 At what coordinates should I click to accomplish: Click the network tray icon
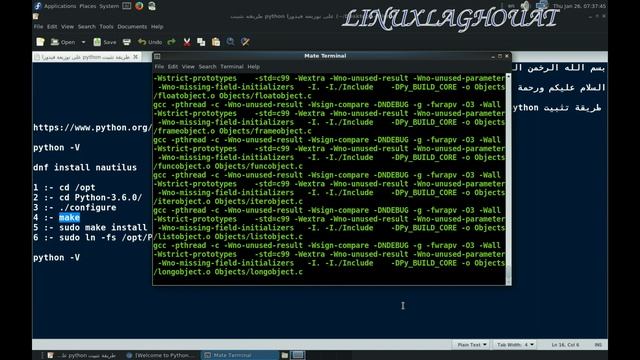542,6
